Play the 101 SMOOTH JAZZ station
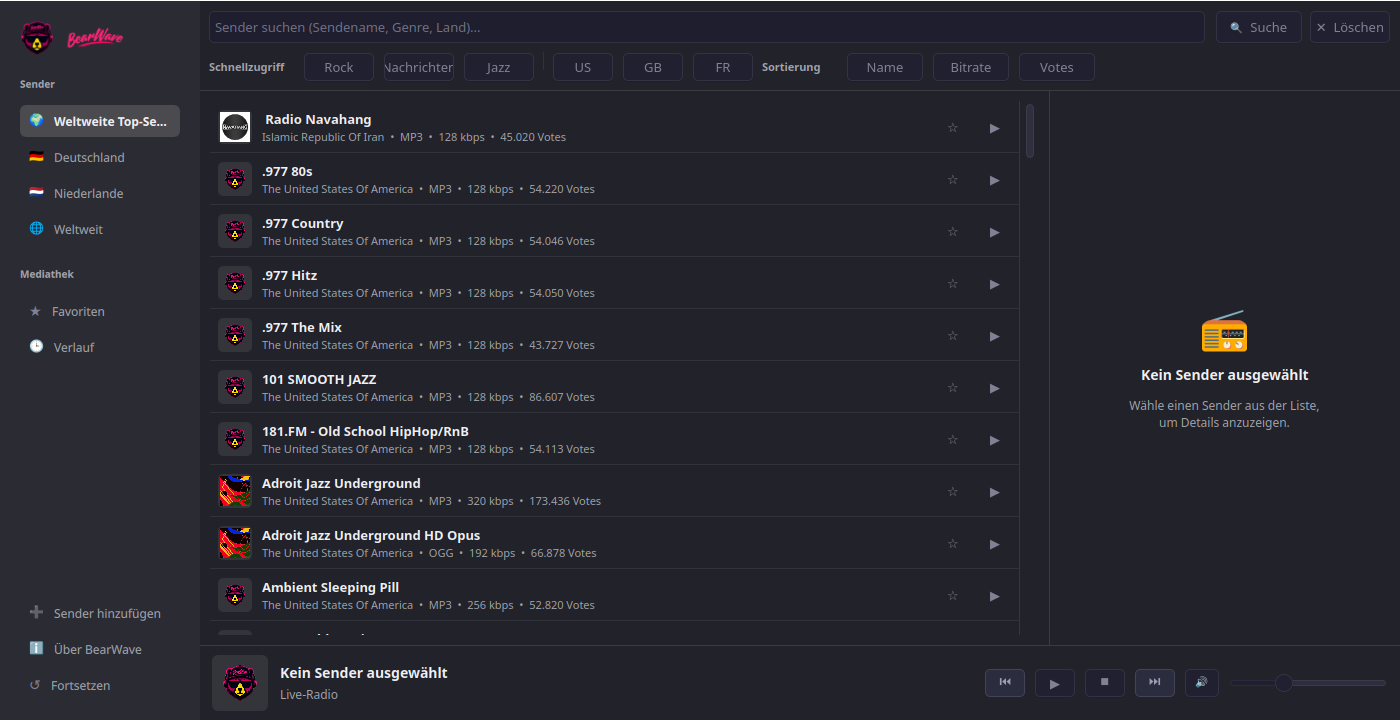The width and height of the screenshot is (1400, 720). click(994, 388)
